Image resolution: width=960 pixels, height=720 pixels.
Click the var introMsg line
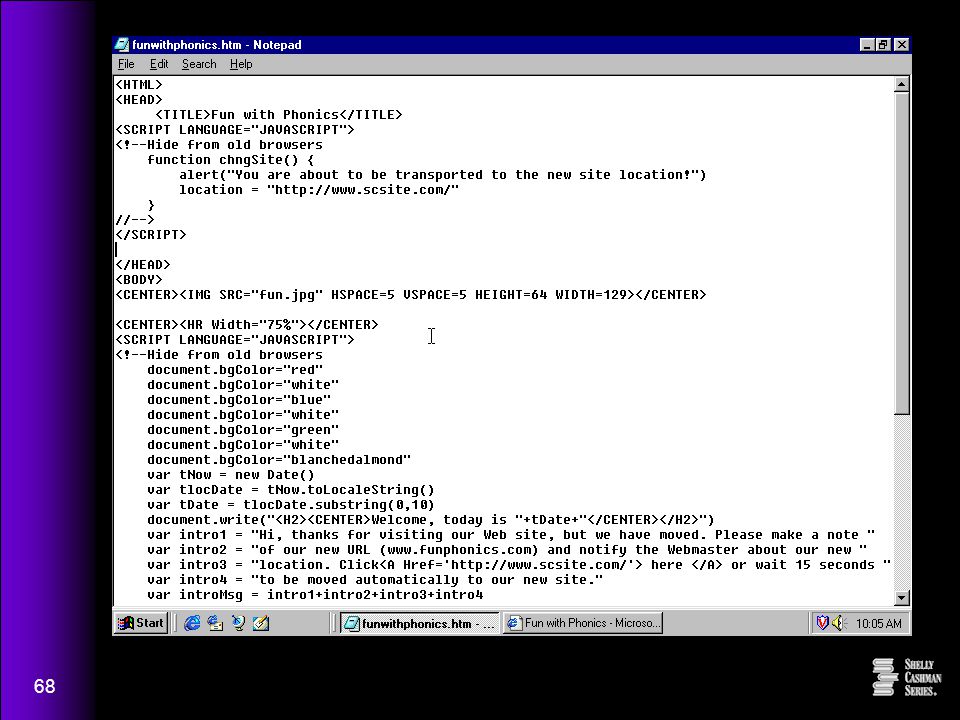pos(315,594)
